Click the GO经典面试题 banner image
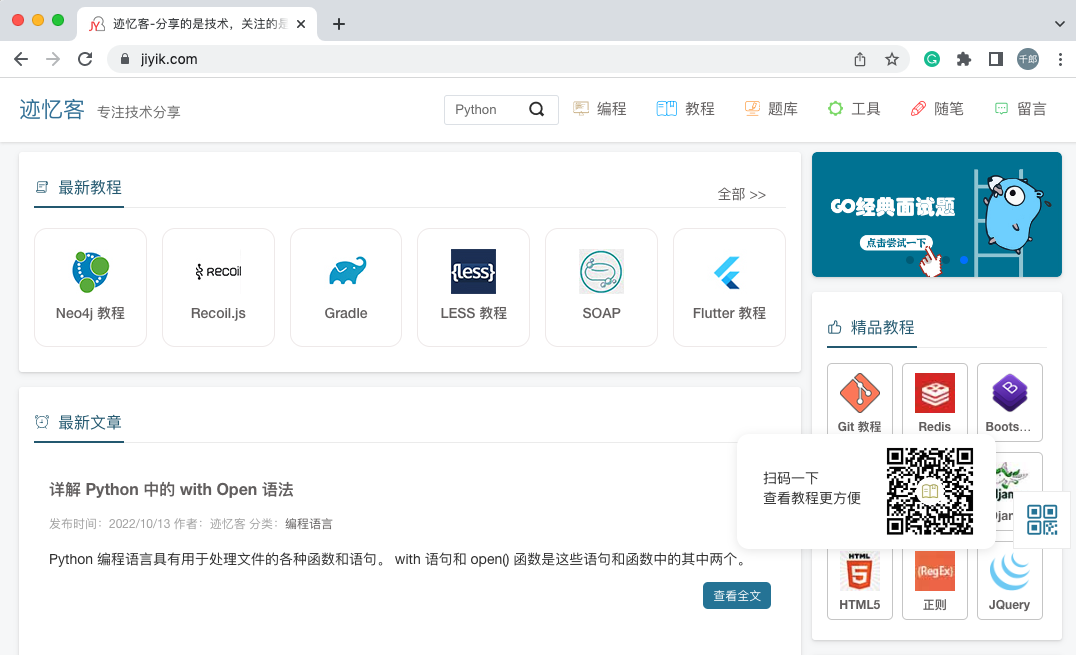The image size is (1076, 655). click(937, 214)
